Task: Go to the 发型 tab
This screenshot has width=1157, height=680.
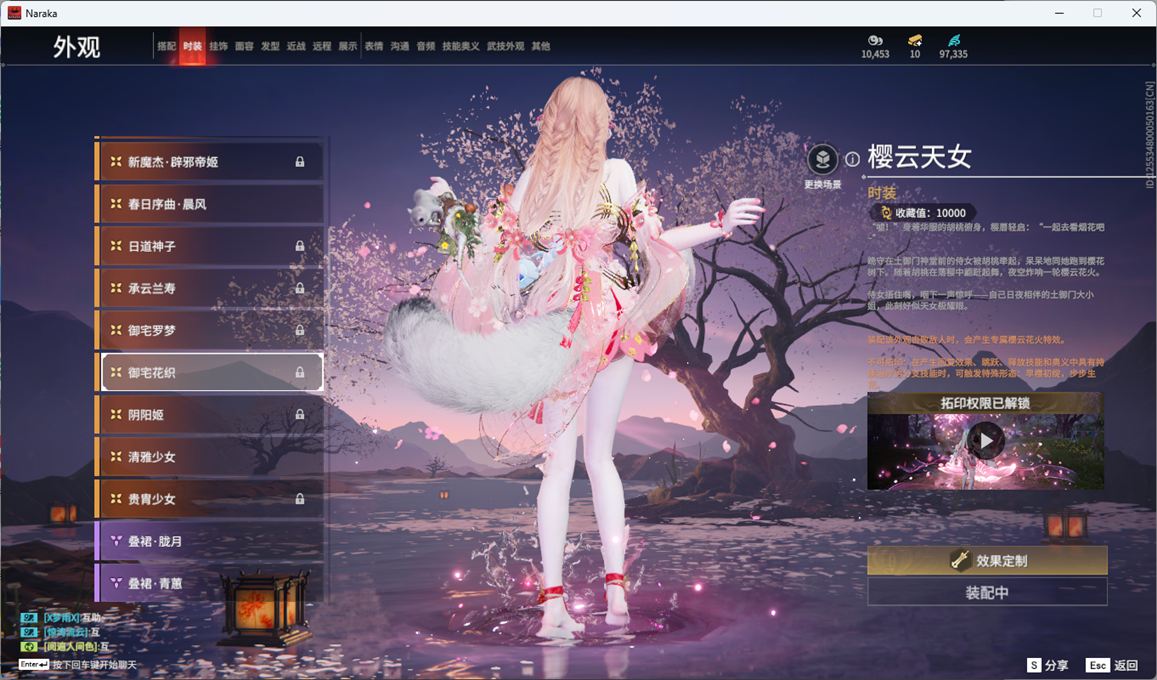Action: click(x=270, y=46)
